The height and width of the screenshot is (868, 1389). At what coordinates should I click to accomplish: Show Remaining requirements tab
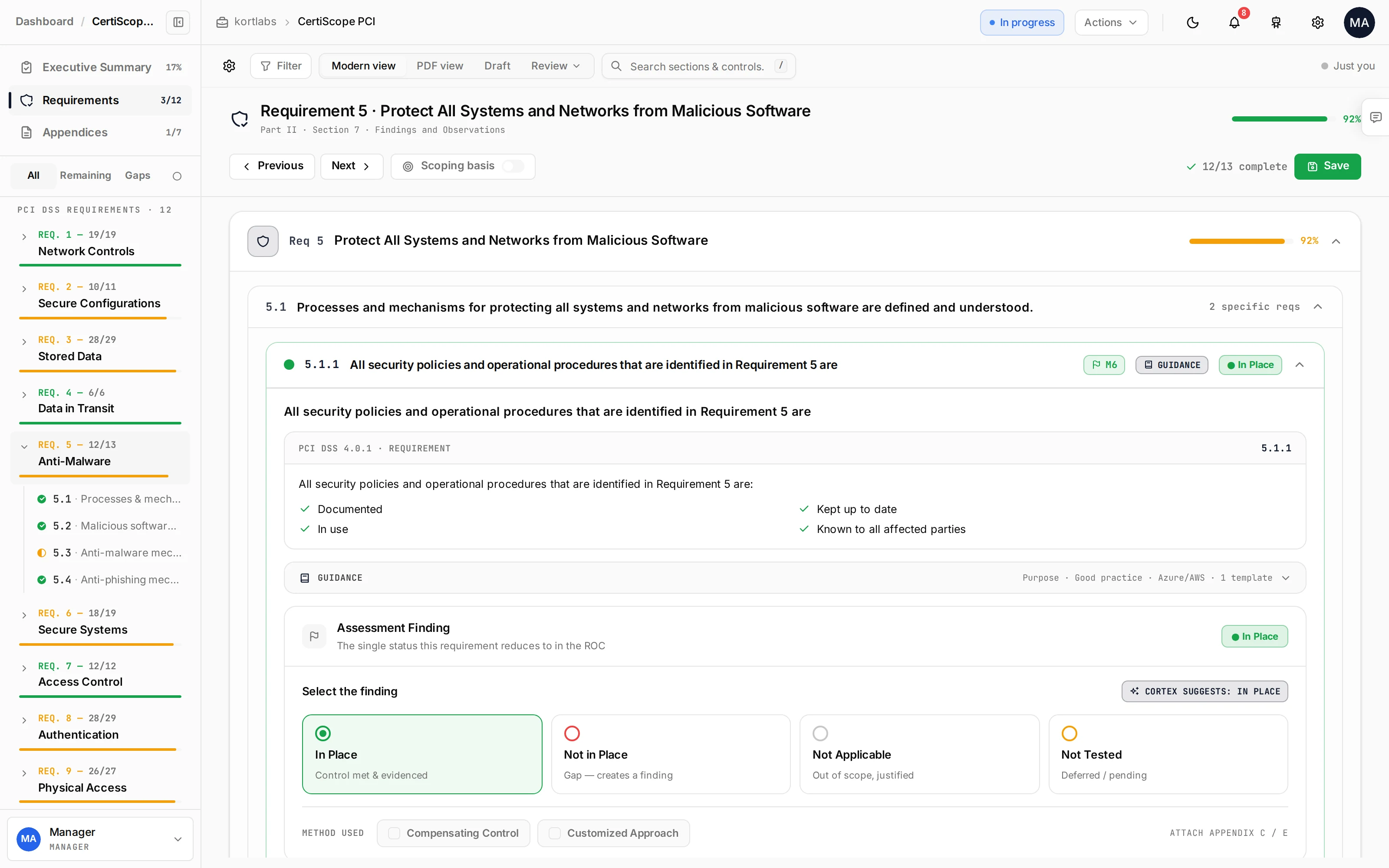tap(86, 176)
